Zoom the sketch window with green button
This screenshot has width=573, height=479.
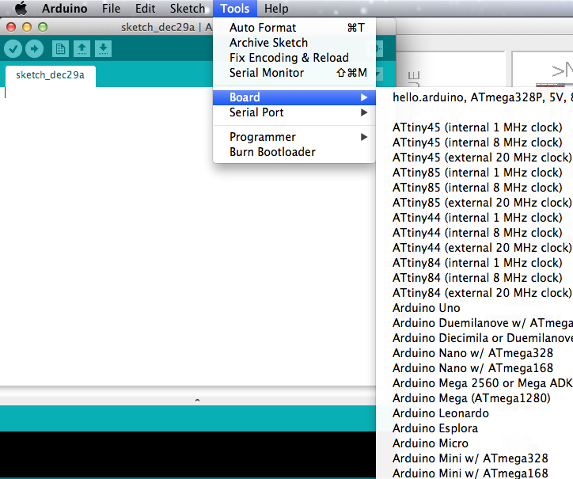point(43,27)
